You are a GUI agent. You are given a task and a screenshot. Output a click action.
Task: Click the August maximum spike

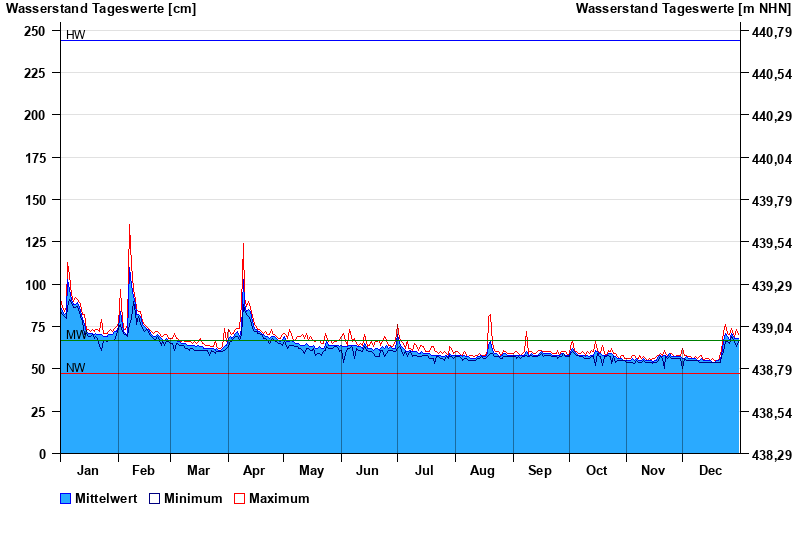(490, 315)
